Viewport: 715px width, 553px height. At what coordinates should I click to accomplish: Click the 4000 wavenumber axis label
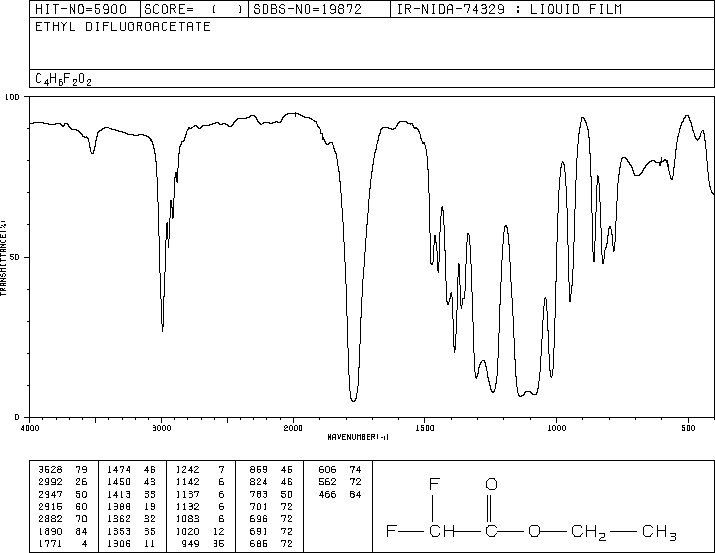coord(30,428)
